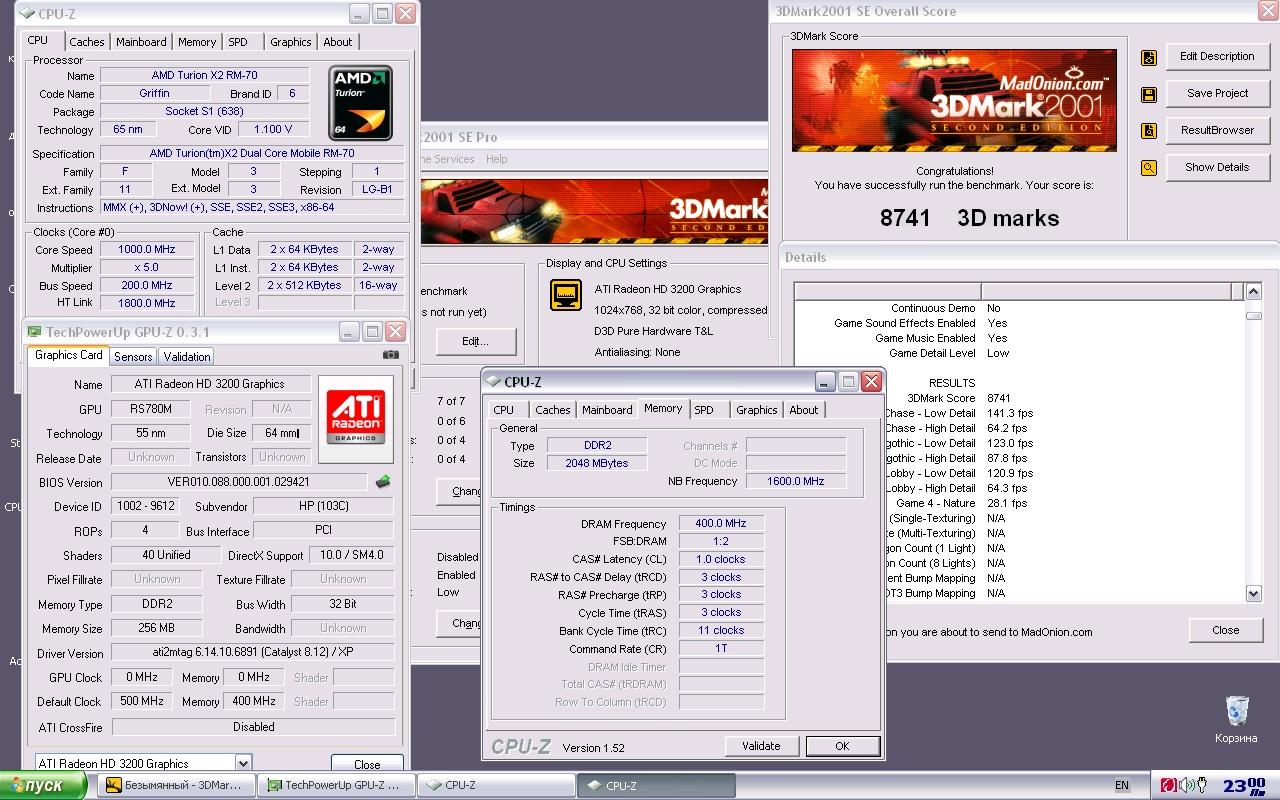
Task: Switch to Validation tab in GPU-Z
Action: 187,357
